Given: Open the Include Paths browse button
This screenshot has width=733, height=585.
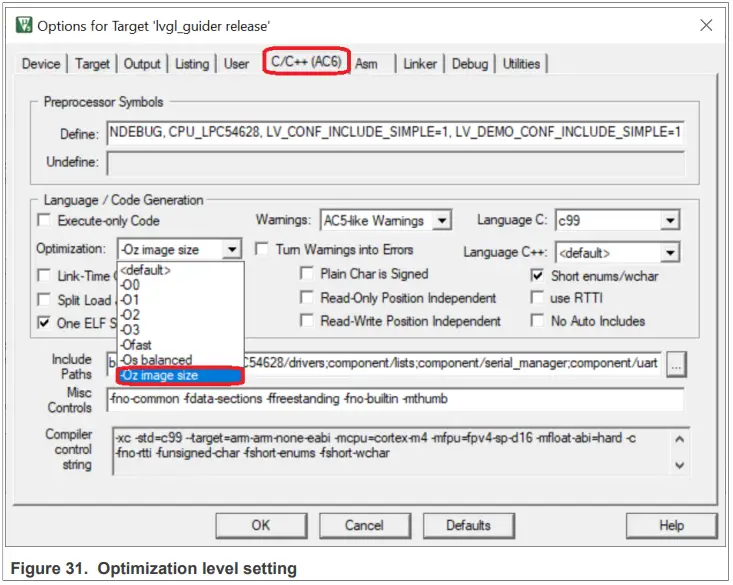Looking at the screenshot, I should [x=676, y=365].
